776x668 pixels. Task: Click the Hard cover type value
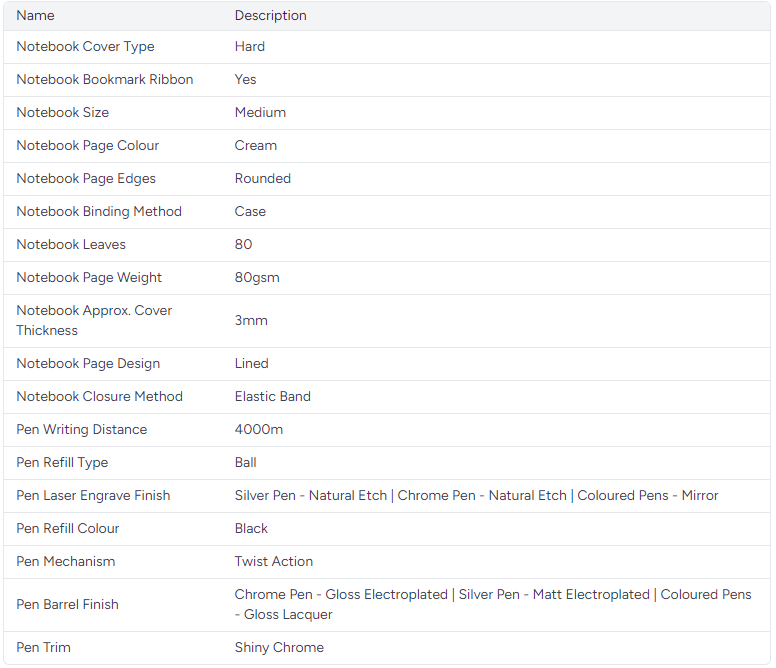(250, 47)
